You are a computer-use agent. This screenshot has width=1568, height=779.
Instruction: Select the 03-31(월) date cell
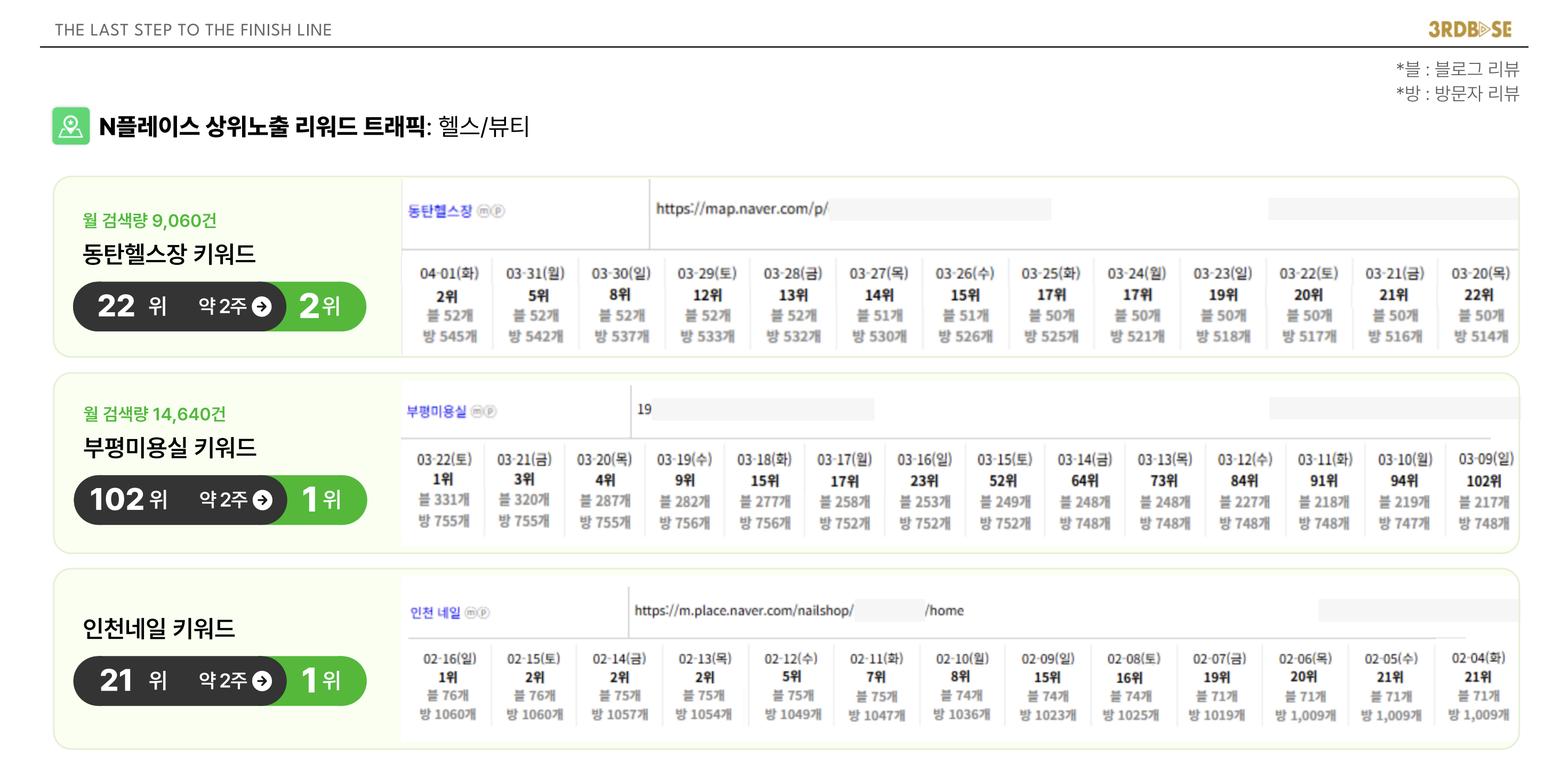click(536, 274)
